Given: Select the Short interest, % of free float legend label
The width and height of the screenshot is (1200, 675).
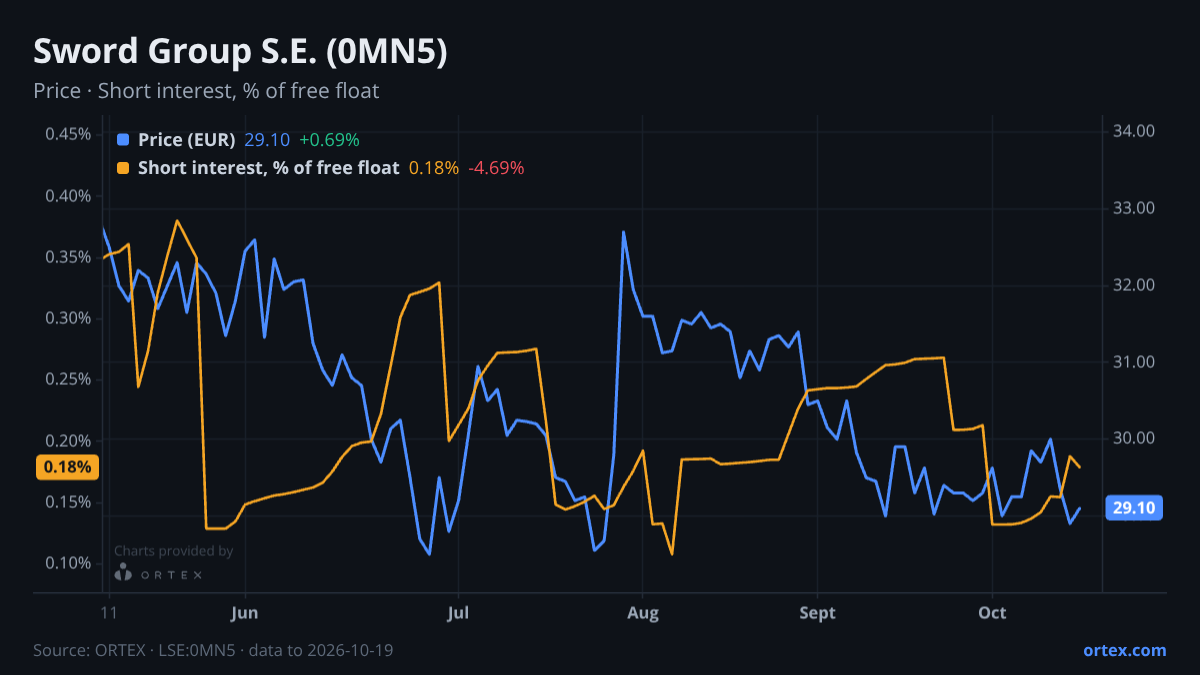Looking at the screenshot, I should [x=269, y=168].
